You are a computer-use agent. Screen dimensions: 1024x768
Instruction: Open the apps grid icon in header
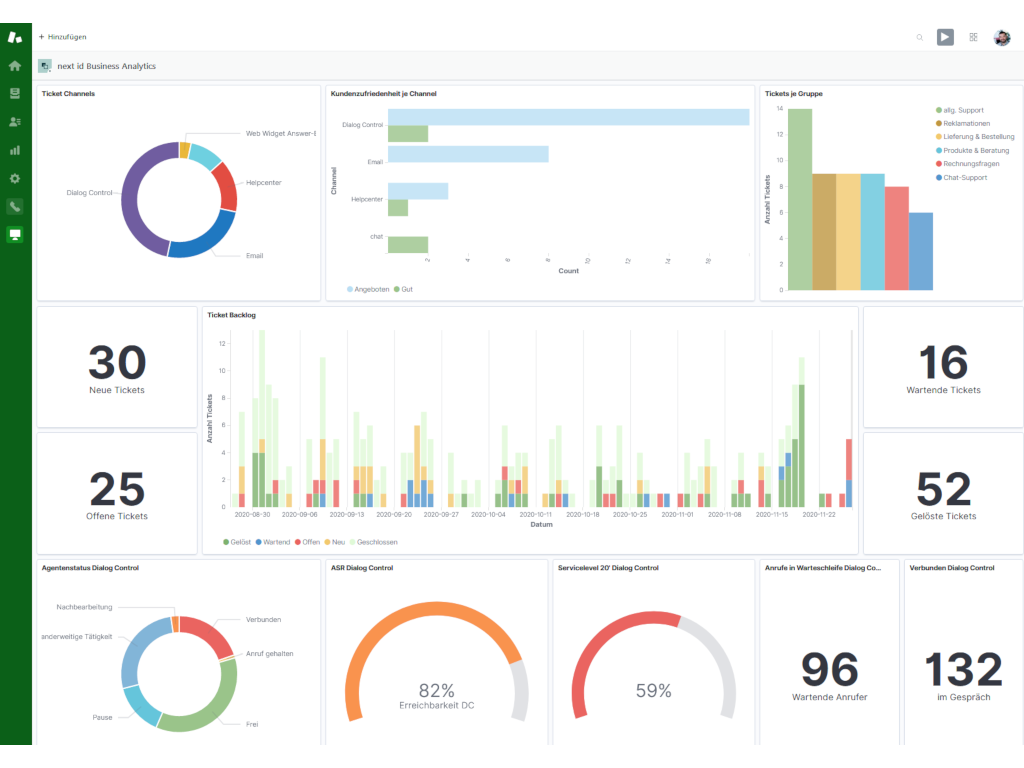tap(973, 37)
